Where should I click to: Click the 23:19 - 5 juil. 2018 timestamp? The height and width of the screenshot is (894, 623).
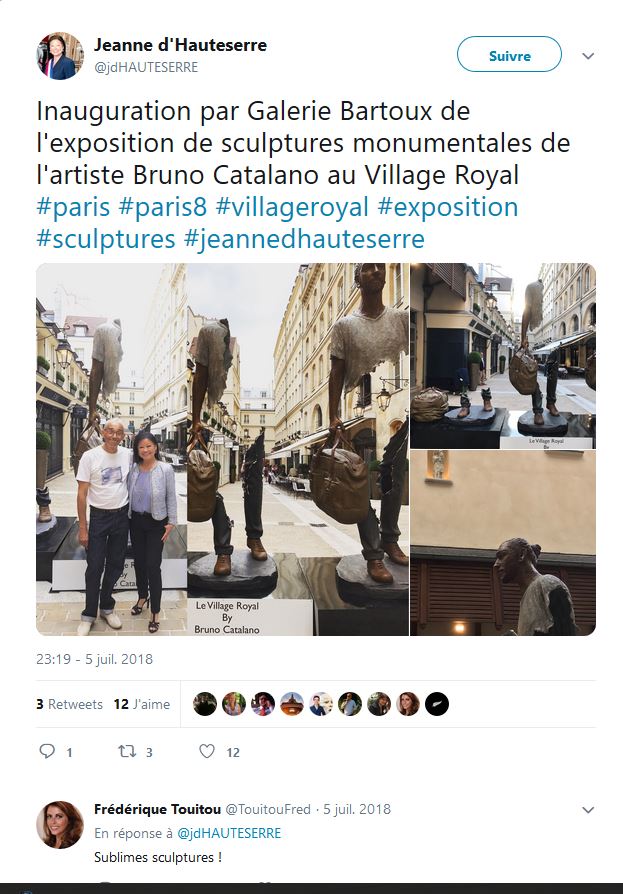(x=95, y=659)
